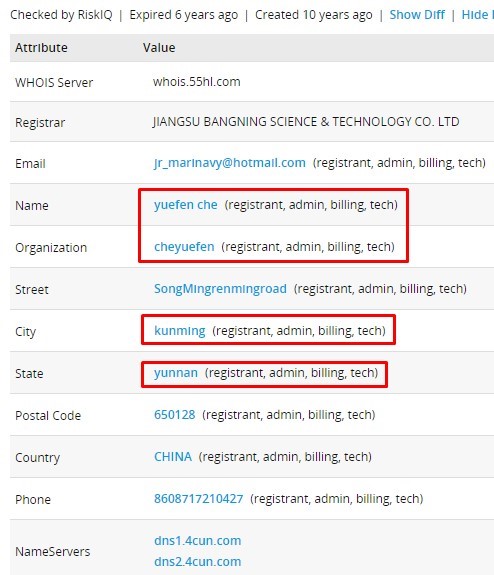Screen dimensions: 494x575
Task: Click the CHINA country link
Action: (x=173, y=457)
